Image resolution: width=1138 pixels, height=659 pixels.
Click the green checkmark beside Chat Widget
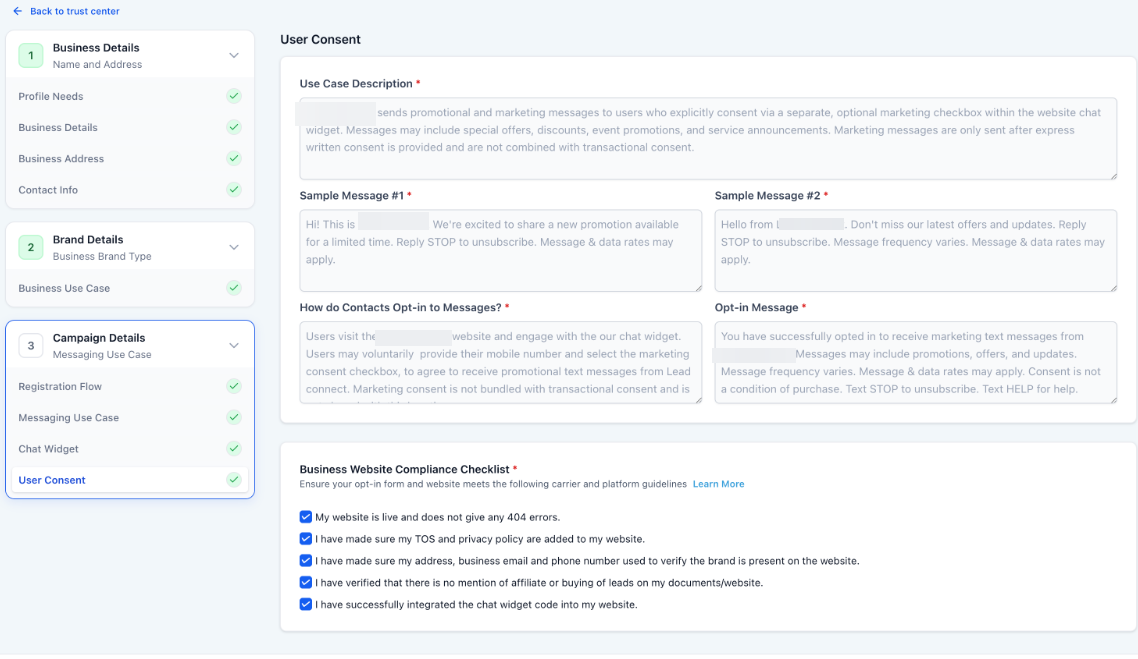point(234,448)
